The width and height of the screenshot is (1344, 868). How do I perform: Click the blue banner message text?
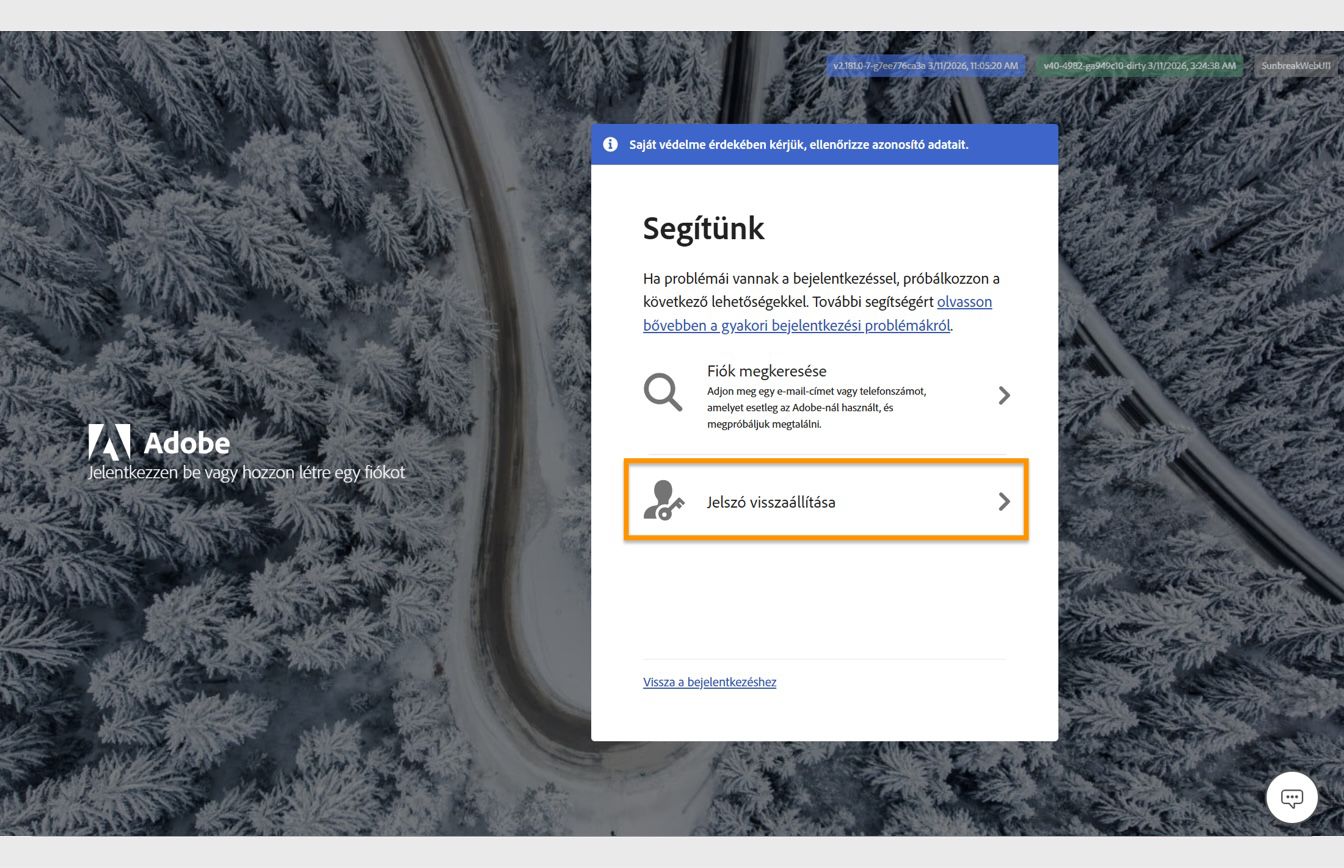coord(799,145)
